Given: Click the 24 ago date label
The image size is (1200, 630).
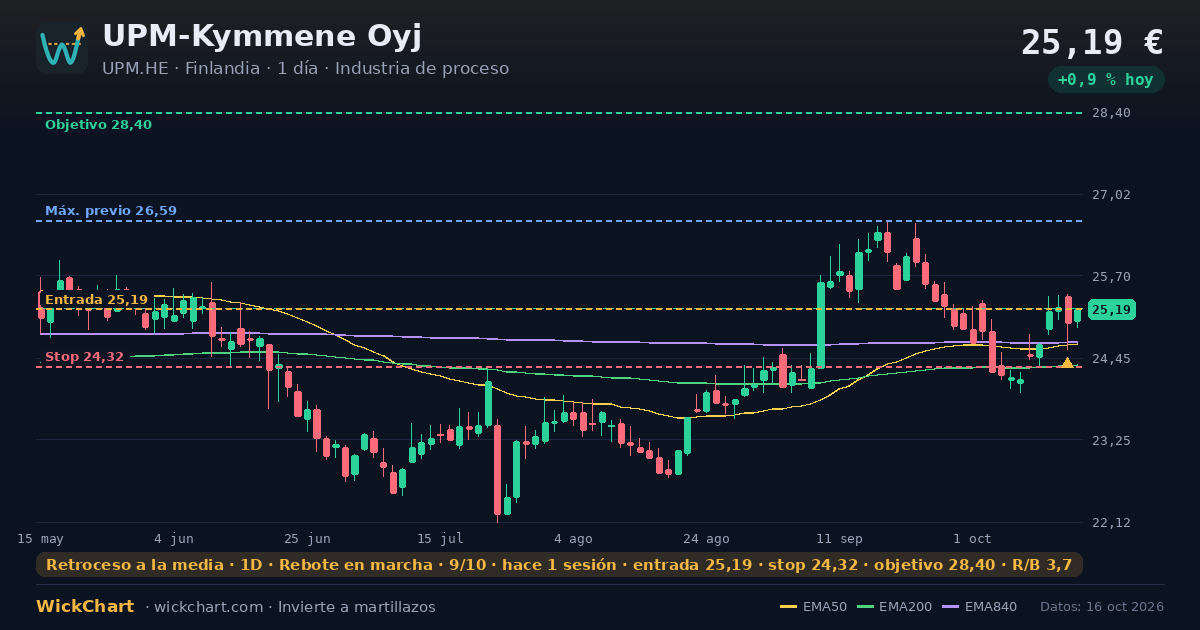Looking at the screenshot, I should [706, 538].
